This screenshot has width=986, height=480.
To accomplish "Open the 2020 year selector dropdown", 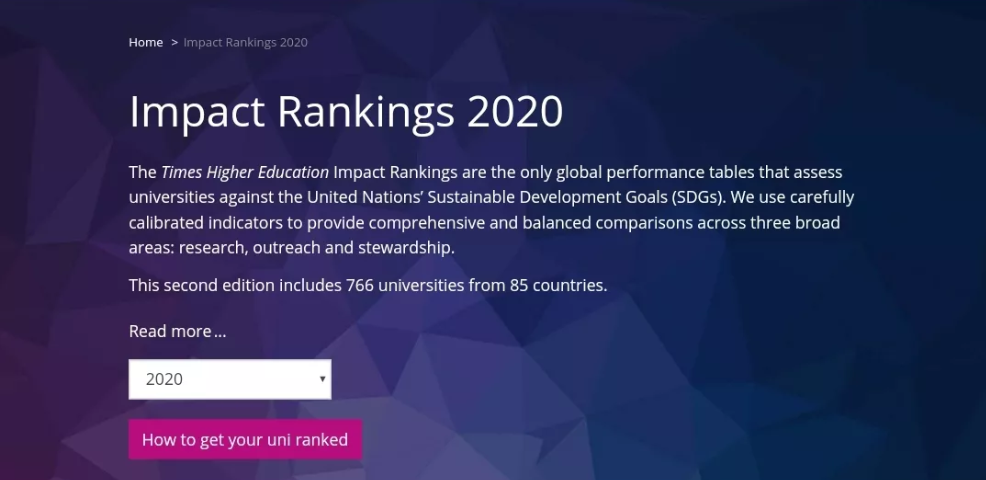I will coord(229,379).
